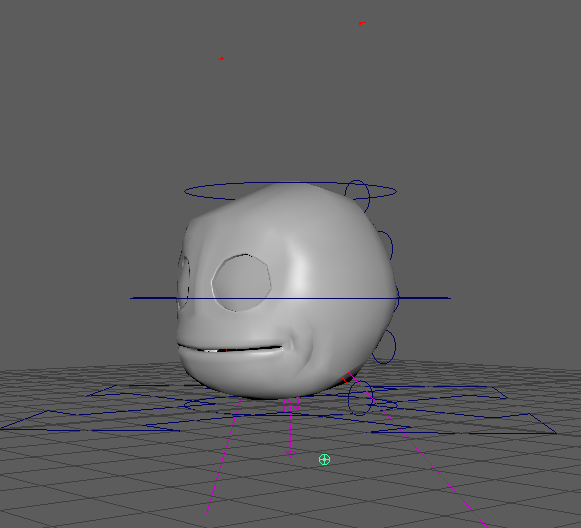Click the mouth slit on the head mesh

click(x=230, y=349)
